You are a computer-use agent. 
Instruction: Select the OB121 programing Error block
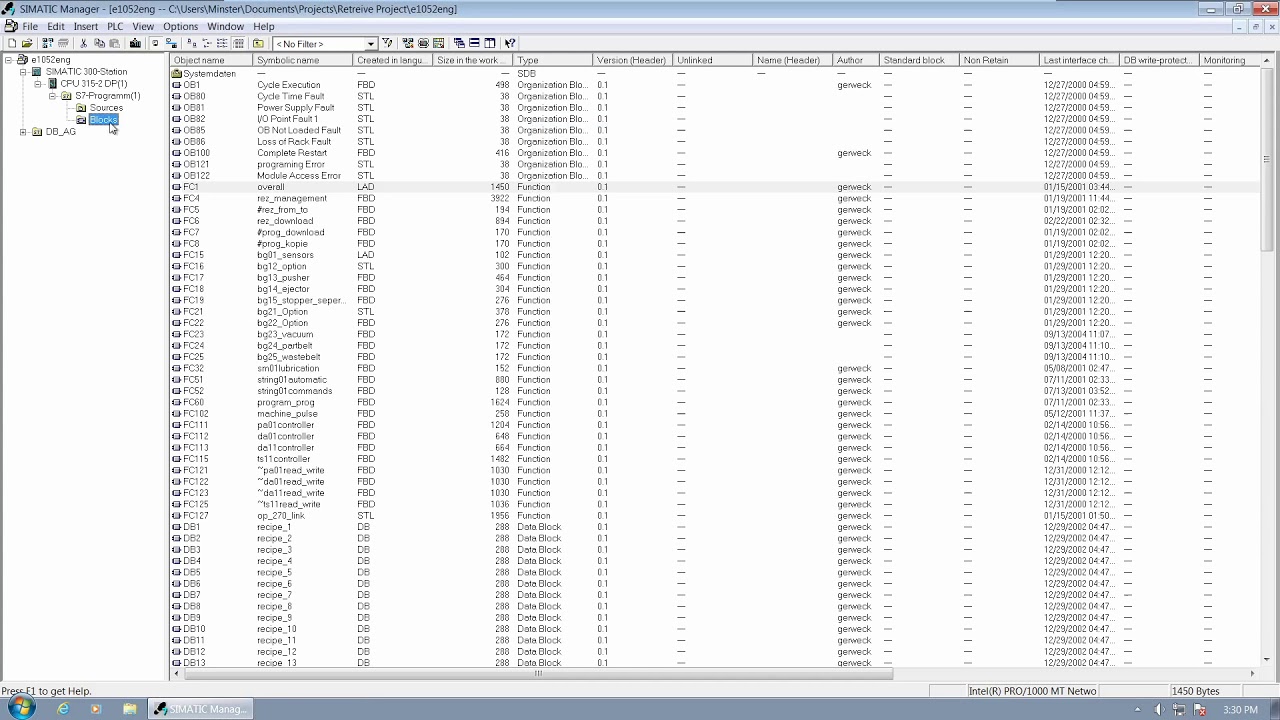pyautogui.click(x=715, y=164)
